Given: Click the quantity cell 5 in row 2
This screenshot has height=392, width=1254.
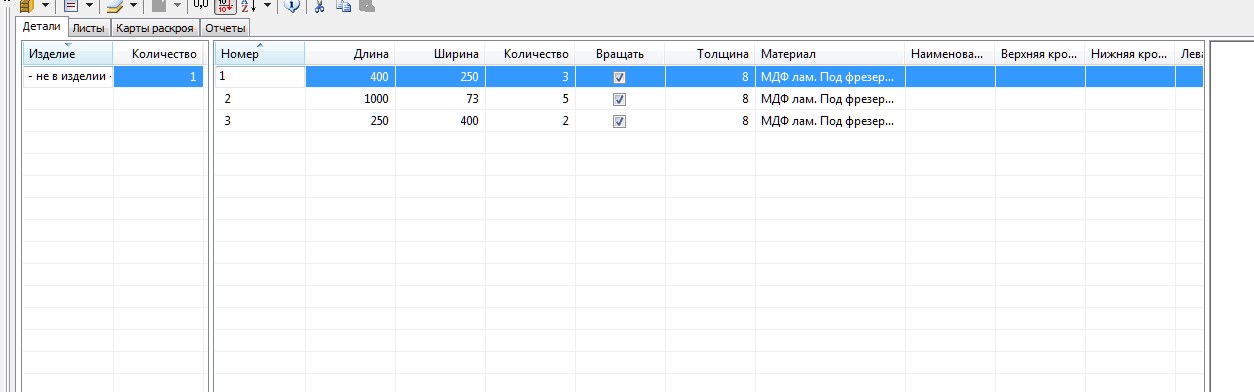Looking at the screenshot, I should point(530,99).
